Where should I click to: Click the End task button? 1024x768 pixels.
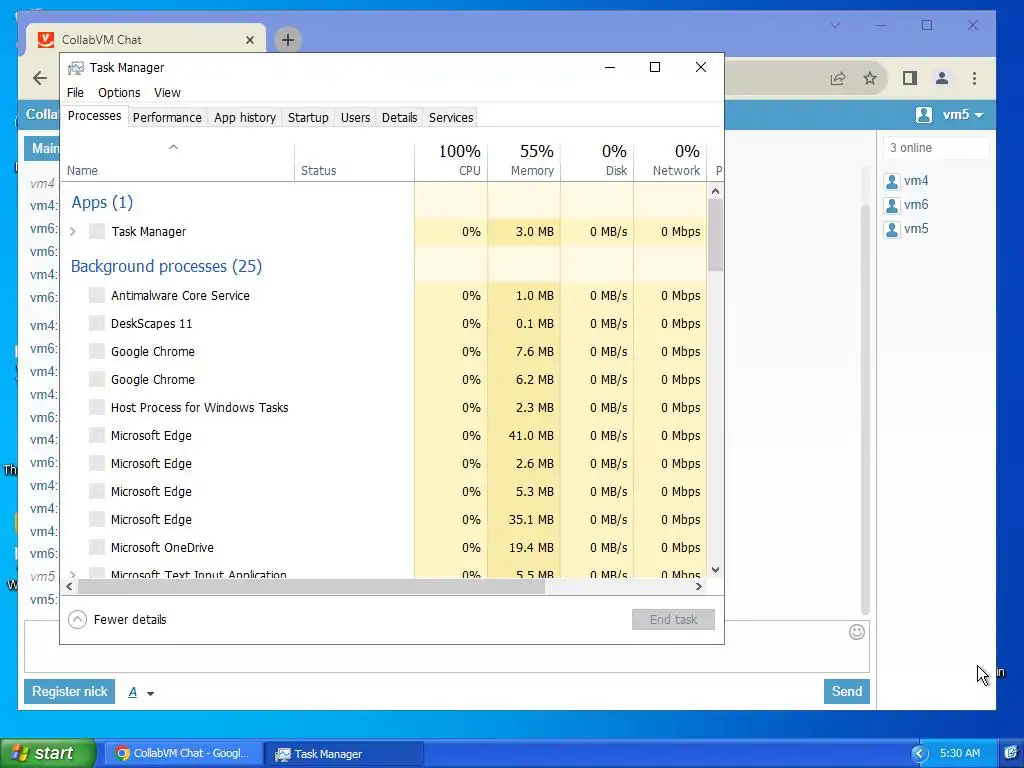point(673,619)
